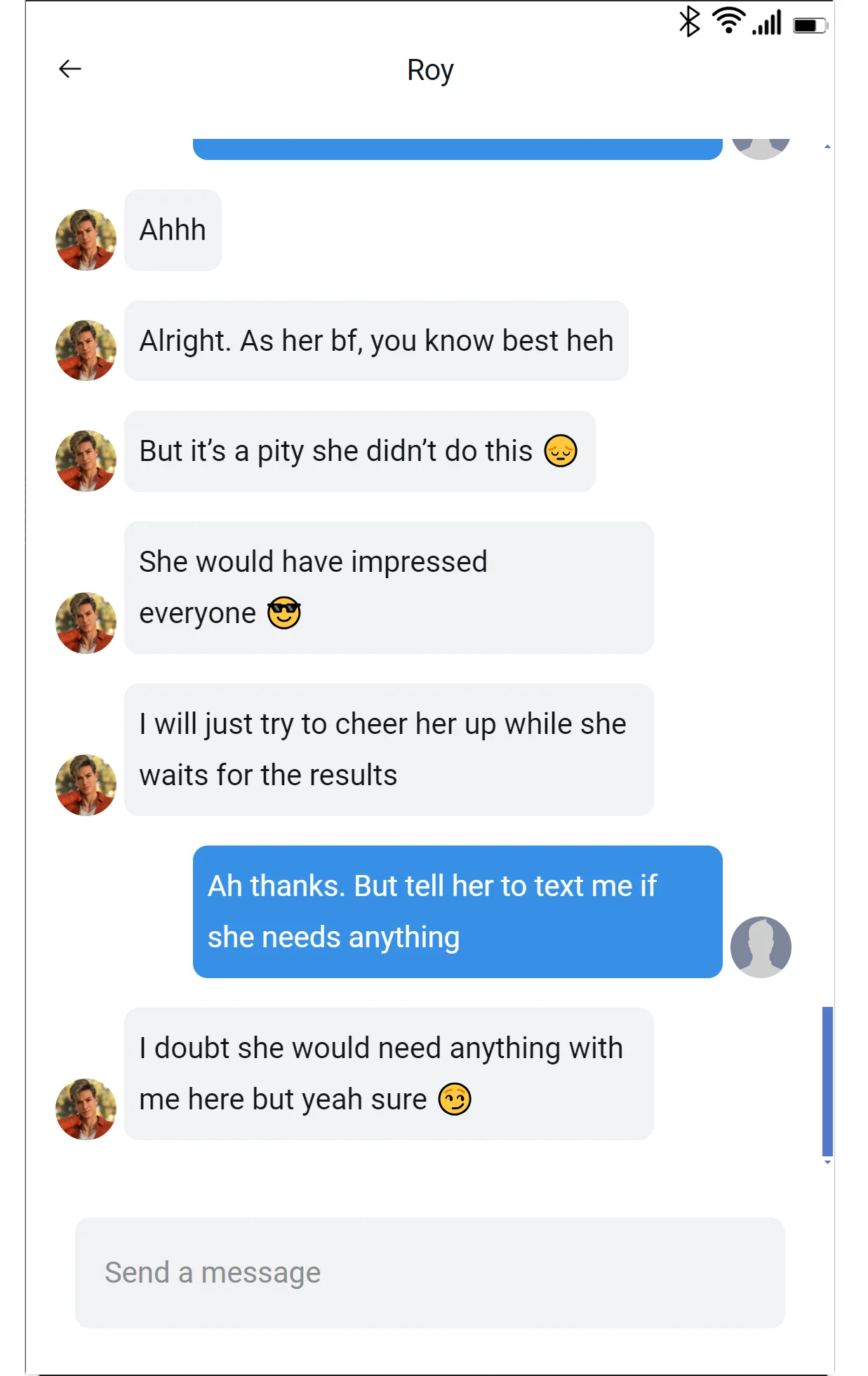
Task: Click the sad emoji in pity message
Action: click(x=561, y=450)
